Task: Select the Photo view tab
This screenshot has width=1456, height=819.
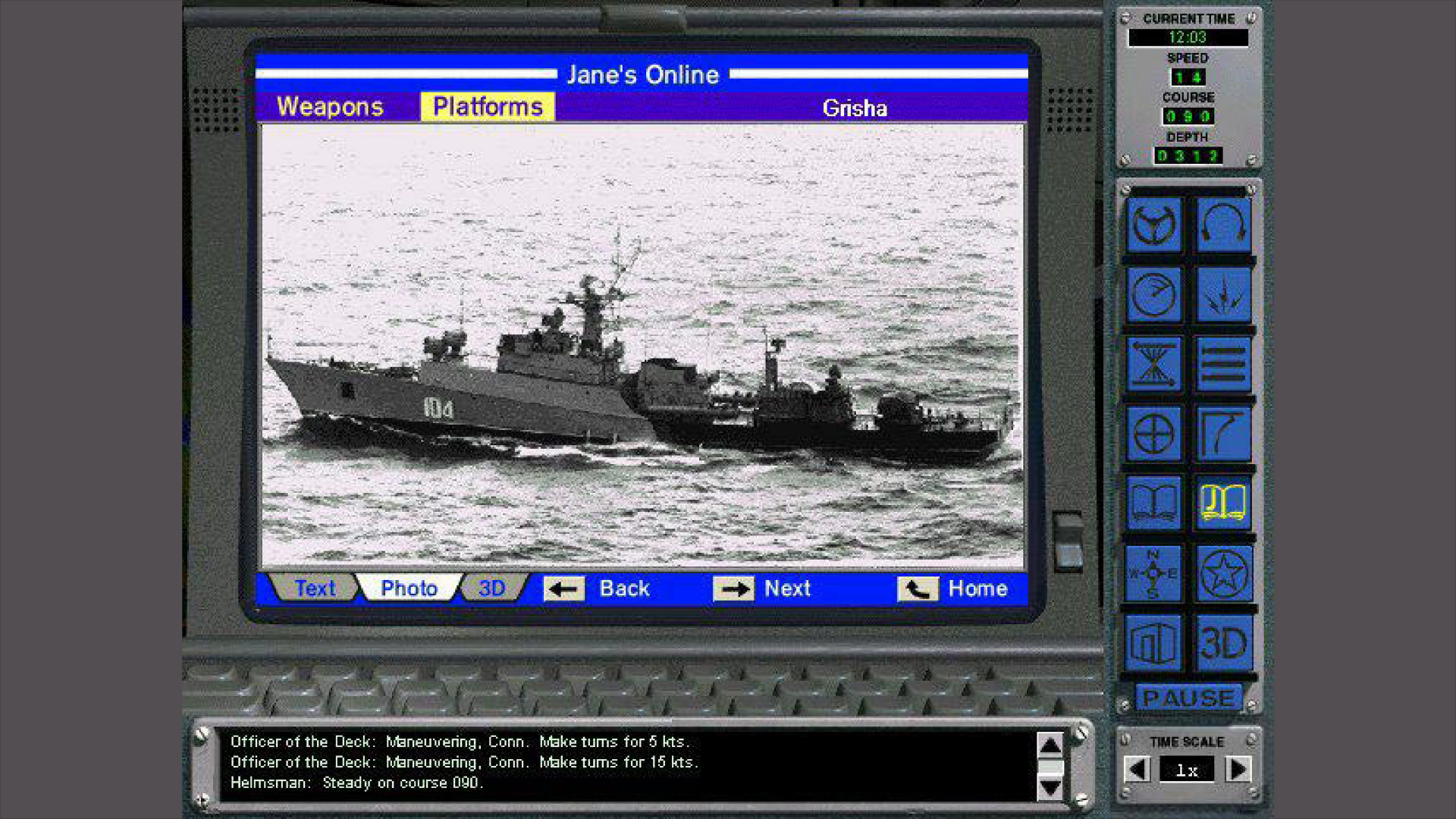Action: [409, 588]
